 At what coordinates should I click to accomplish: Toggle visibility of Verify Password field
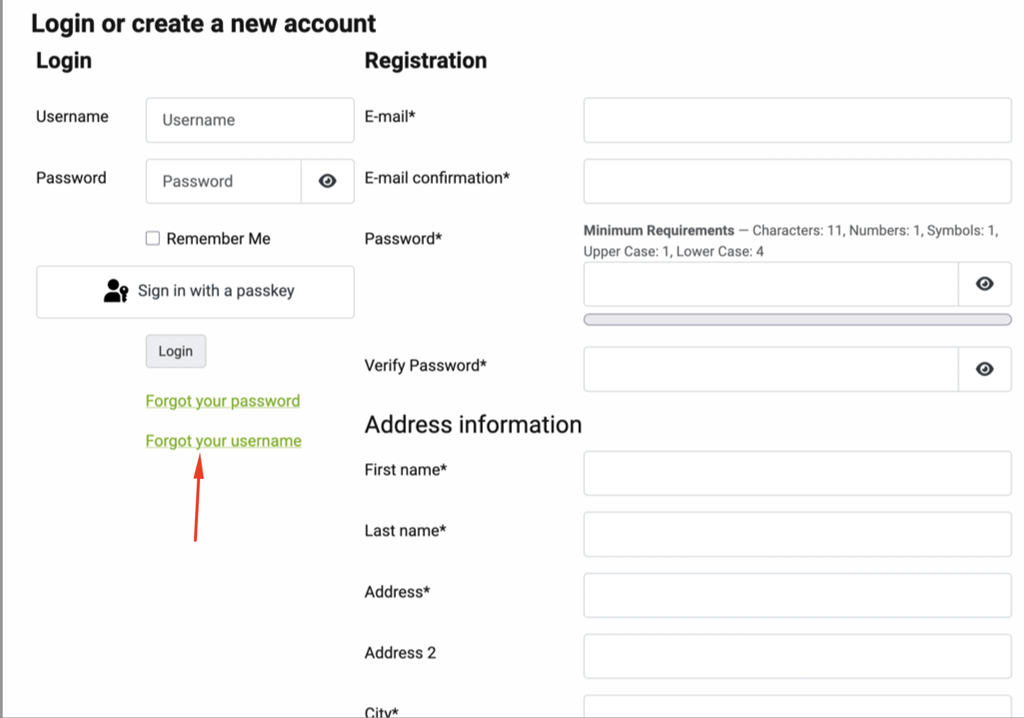click(985, 369)
